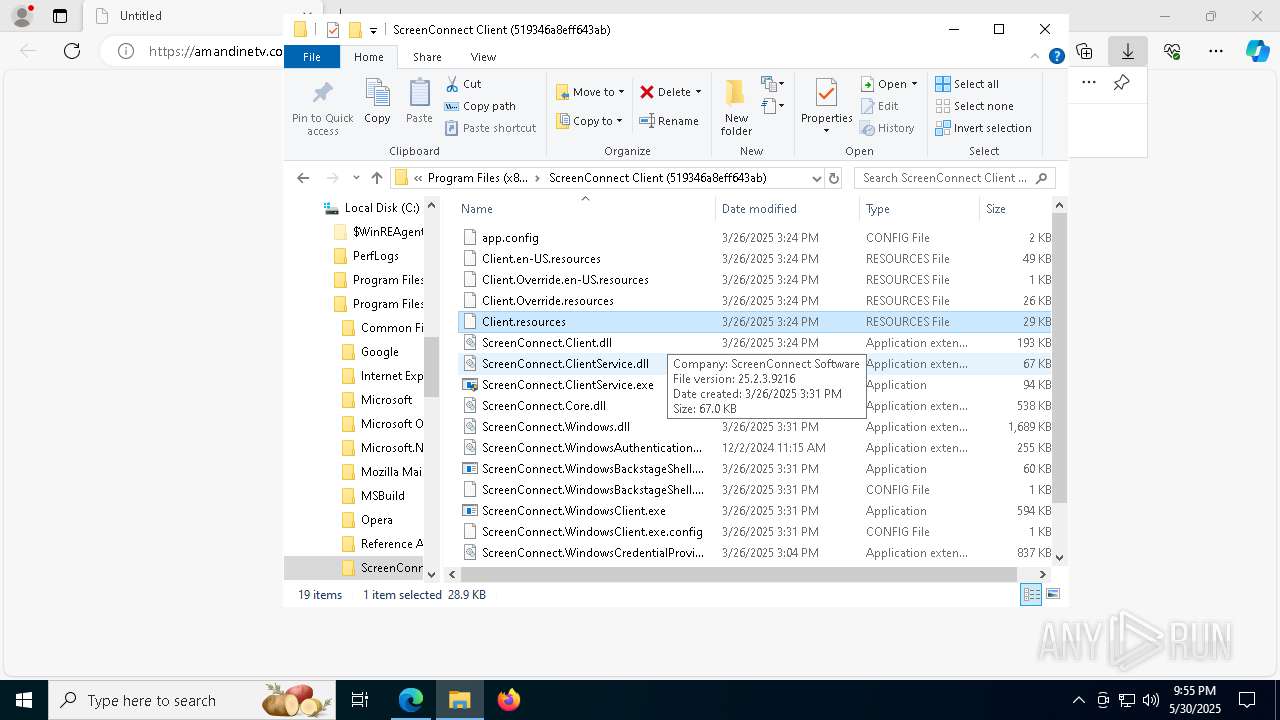The image size is (1280, 720).
Task: Open the Copy to dropdown
Action: [x=590, y=121]
